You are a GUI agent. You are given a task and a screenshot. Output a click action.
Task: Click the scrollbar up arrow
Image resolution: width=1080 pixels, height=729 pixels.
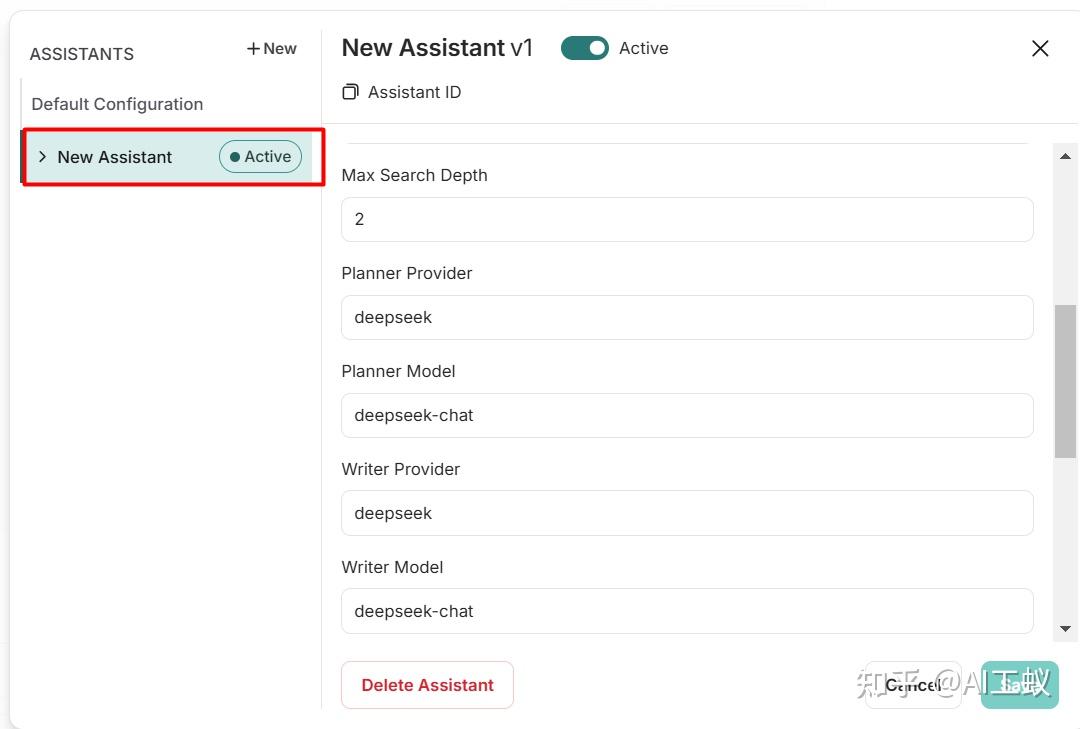(x=1065, y=157)
